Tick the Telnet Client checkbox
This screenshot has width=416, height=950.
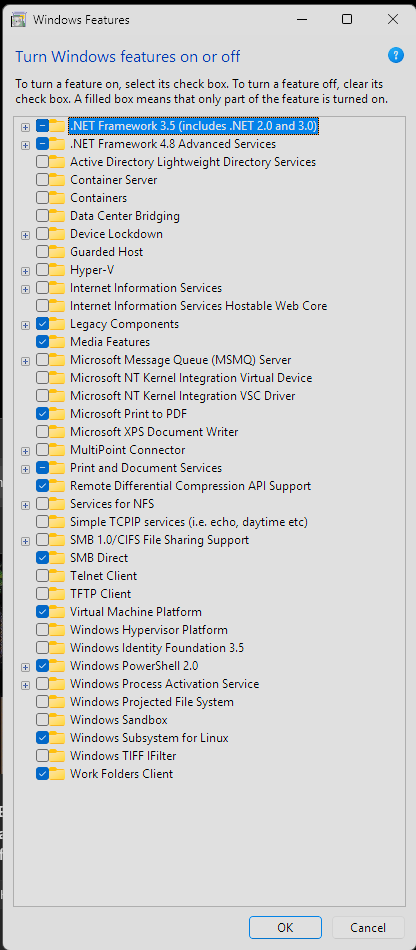coord(42,576)
